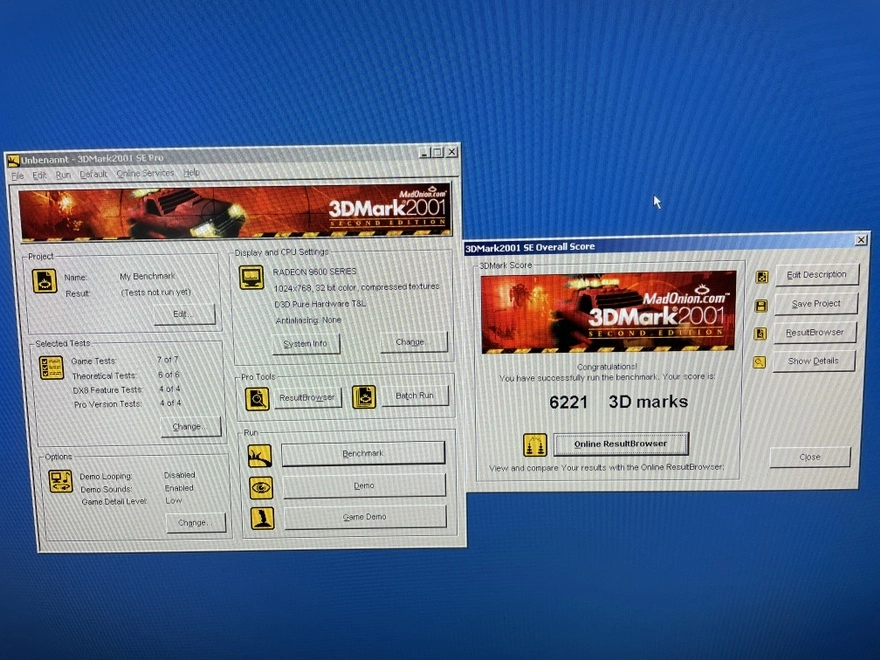Click the D3D Pure Hardware T&L text
Viewport: 880px width, 660px height.
click(x=320, y=304)
